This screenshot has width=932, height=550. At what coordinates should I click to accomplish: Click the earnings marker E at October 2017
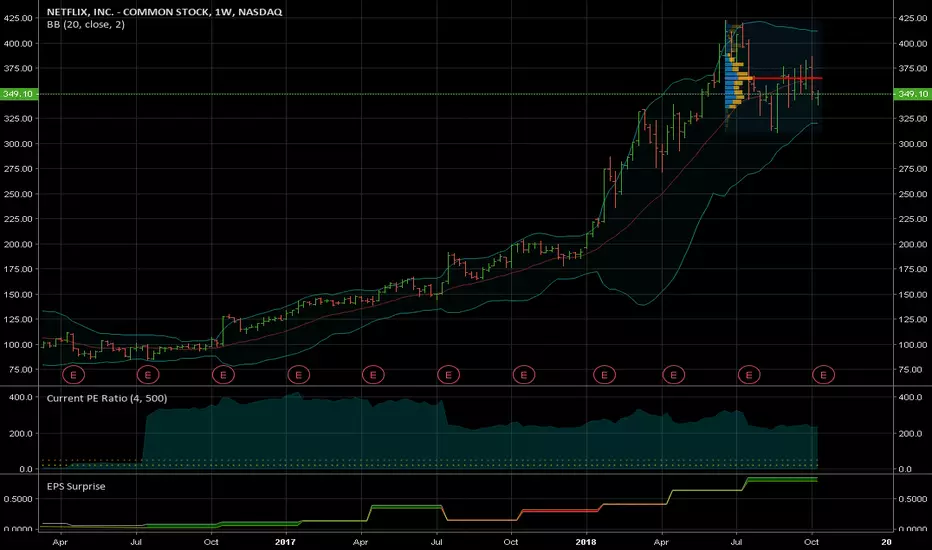pos(524,375)
